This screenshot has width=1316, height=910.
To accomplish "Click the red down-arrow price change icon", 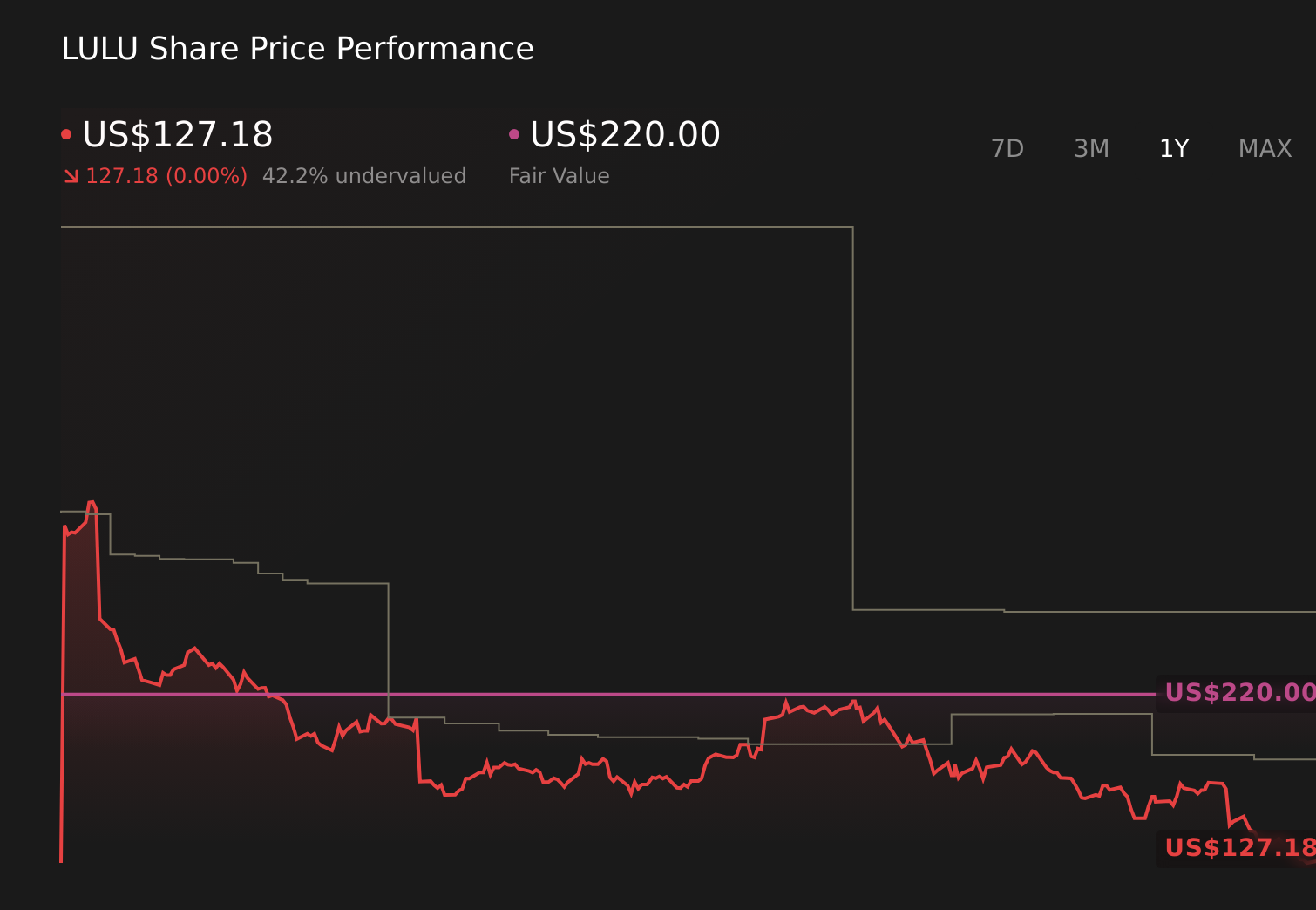I will tap(71, 176).
